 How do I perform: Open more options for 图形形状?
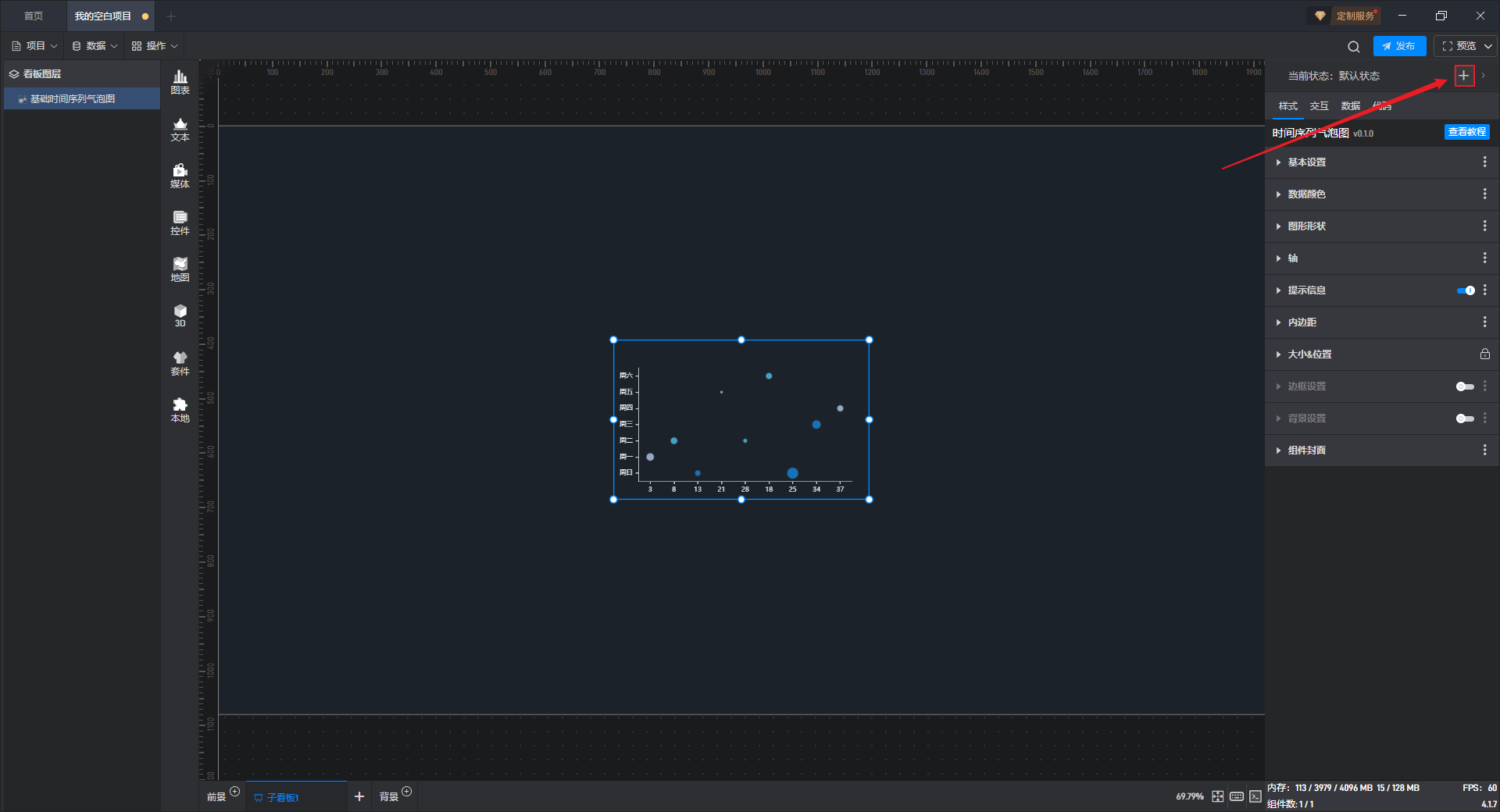(1484, 226)
